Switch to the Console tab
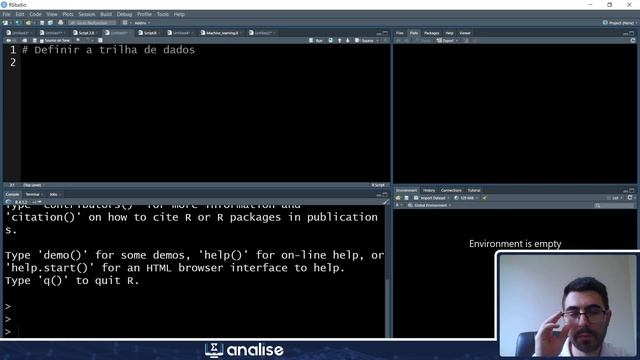 tap(12, 194)
